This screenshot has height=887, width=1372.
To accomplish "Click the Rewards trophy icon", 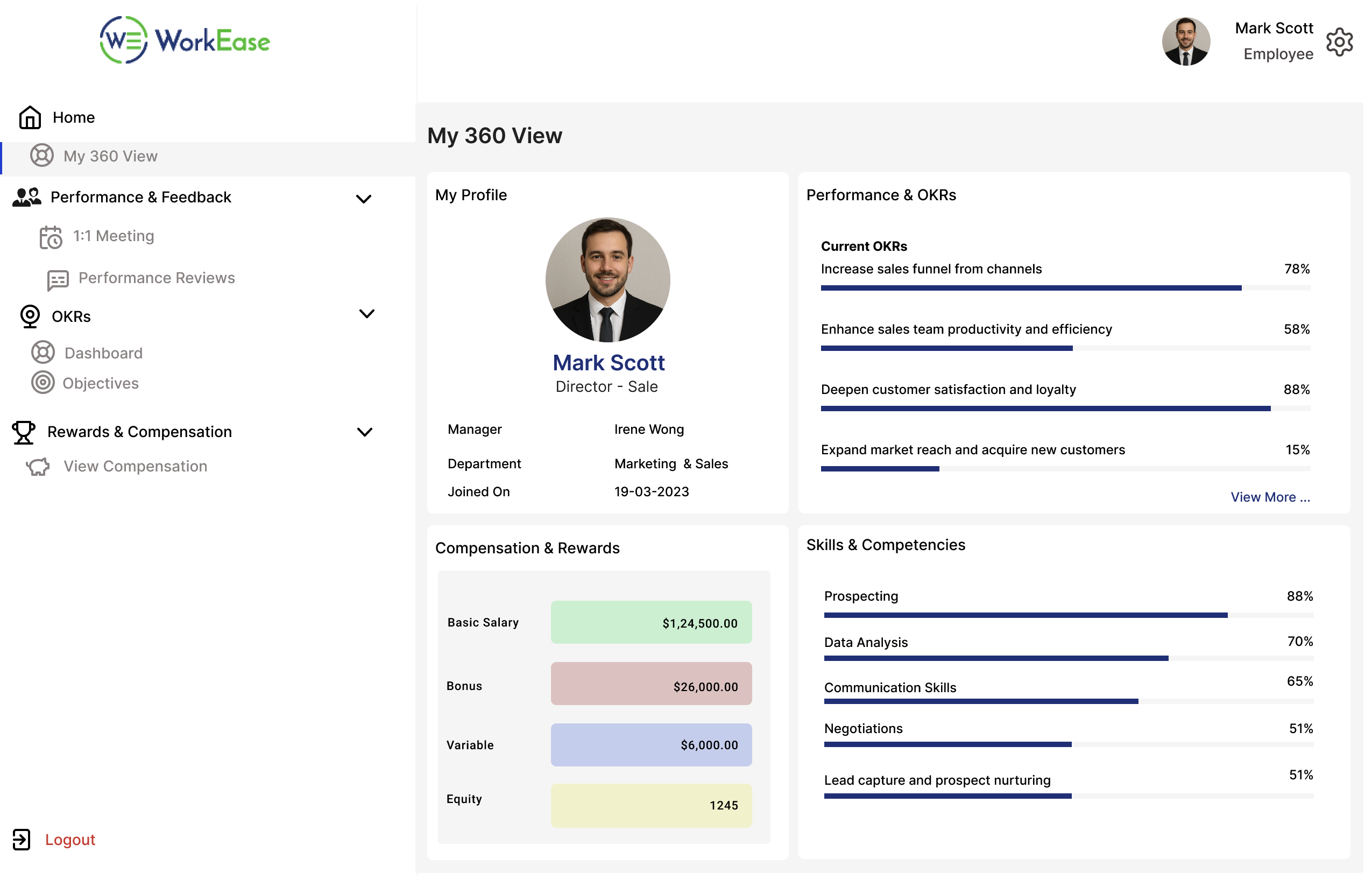I will (24, 432).
